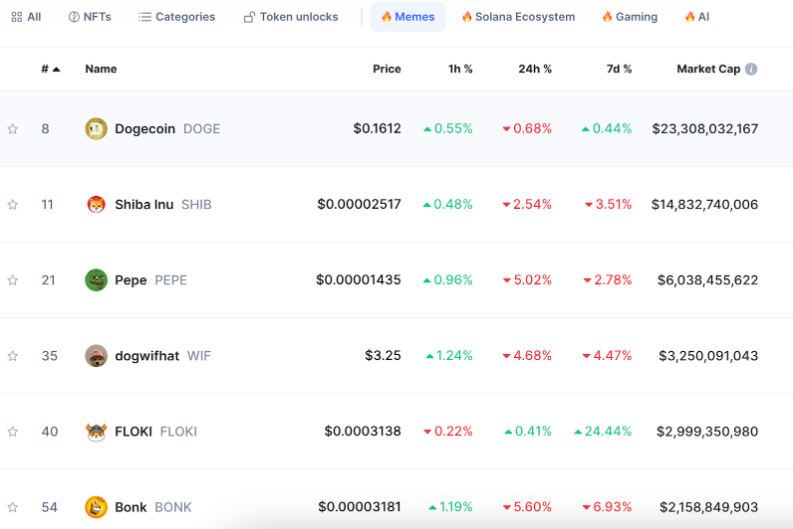The image size is (793, 529).
Task: Click the Shiba Inu coin logo
Action: click(x=96, y=205)
